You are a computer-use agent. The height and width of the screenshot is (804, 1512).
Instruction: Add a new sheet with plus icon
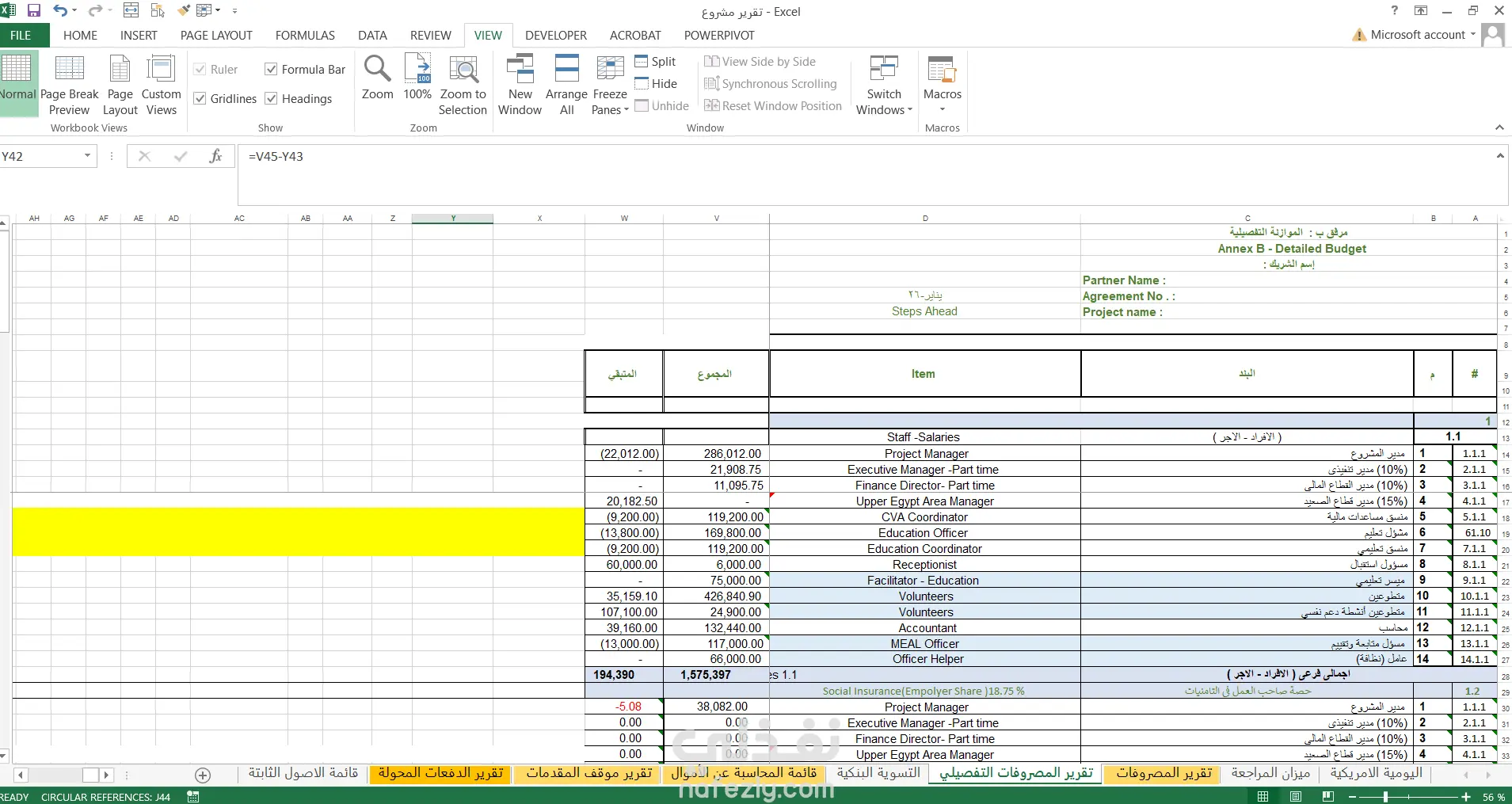coord(203,775)
